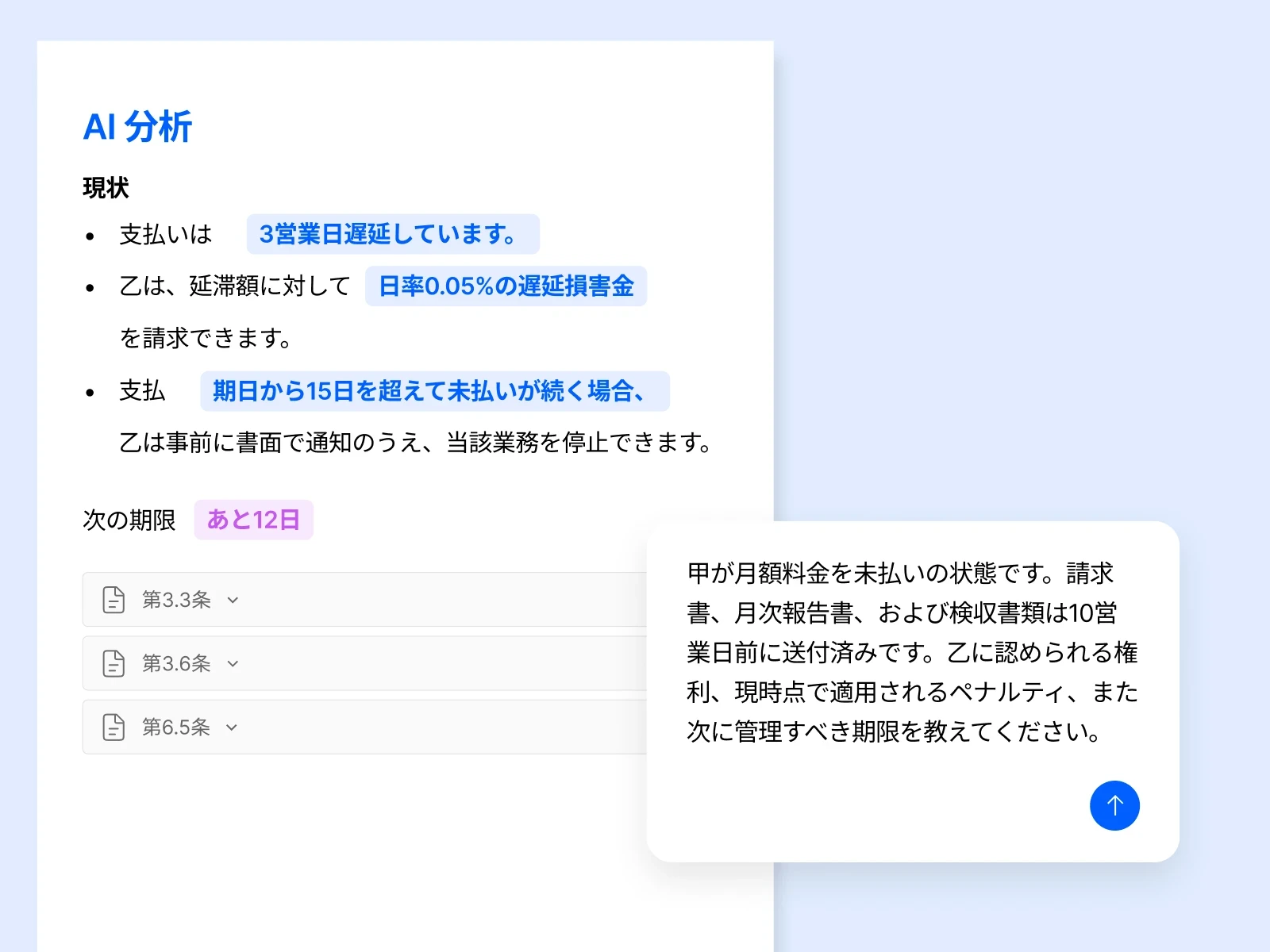Click document icon beside 第6.5条
This screenshot has width=1270, height=952.
pos(114,727)
